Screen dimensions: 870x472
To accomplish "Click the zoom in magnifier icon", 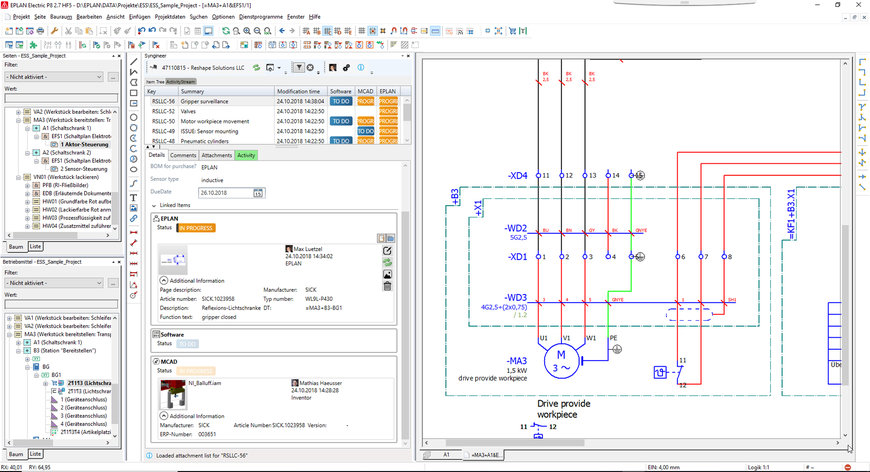I will click(x=247, y=31).
